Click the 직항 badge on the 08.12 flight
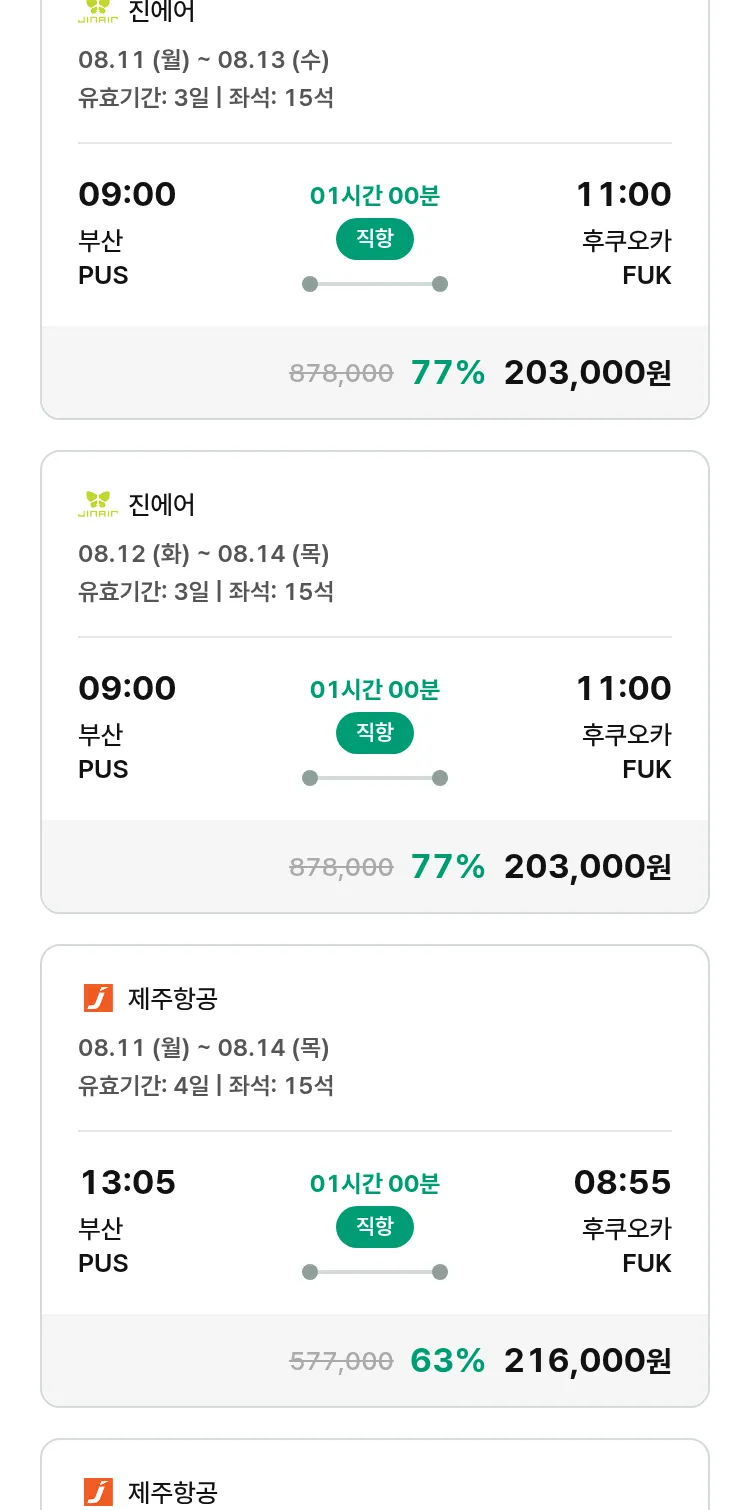The width and height of the screenshot is (750, 1510). click(x=374, y=733)
